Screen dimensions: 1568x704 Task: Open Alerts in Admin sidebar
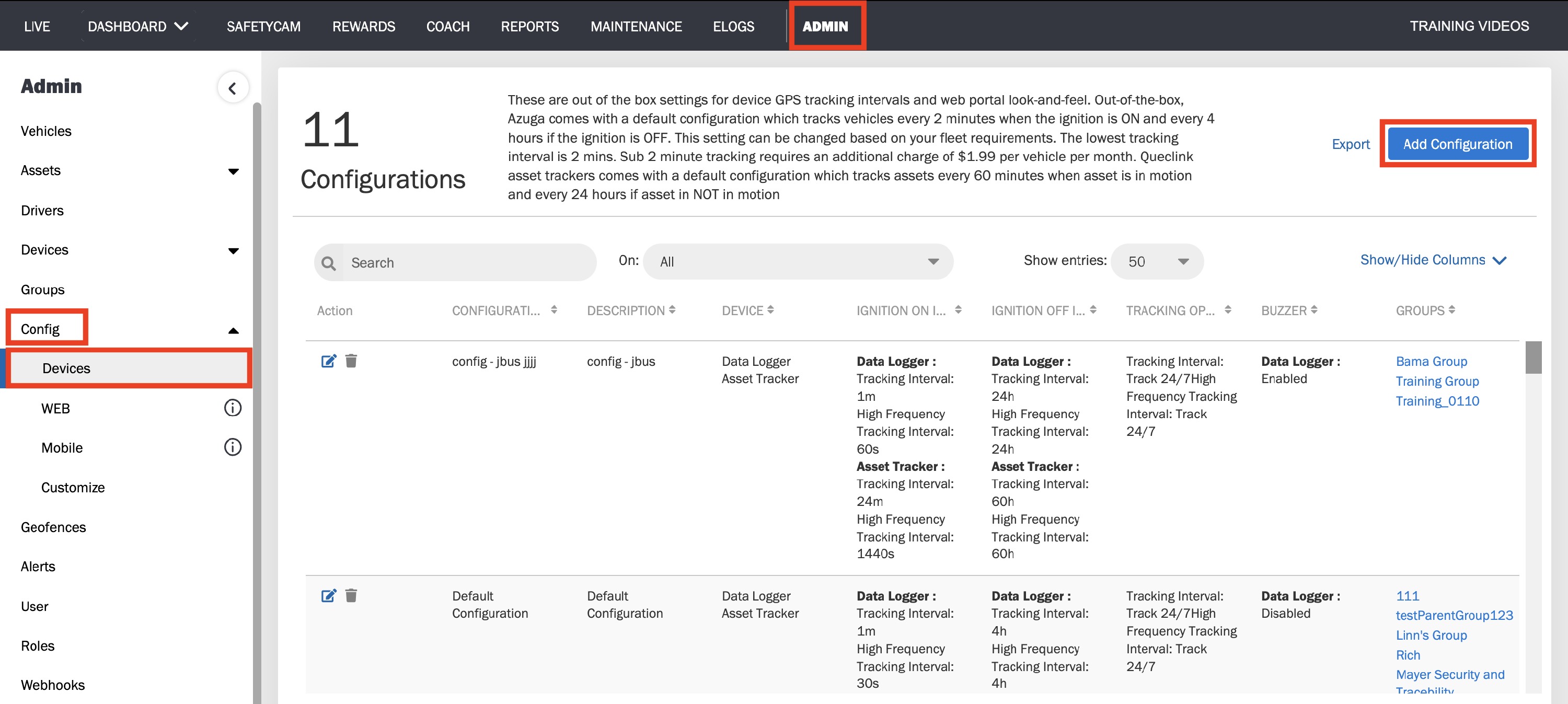38,567
